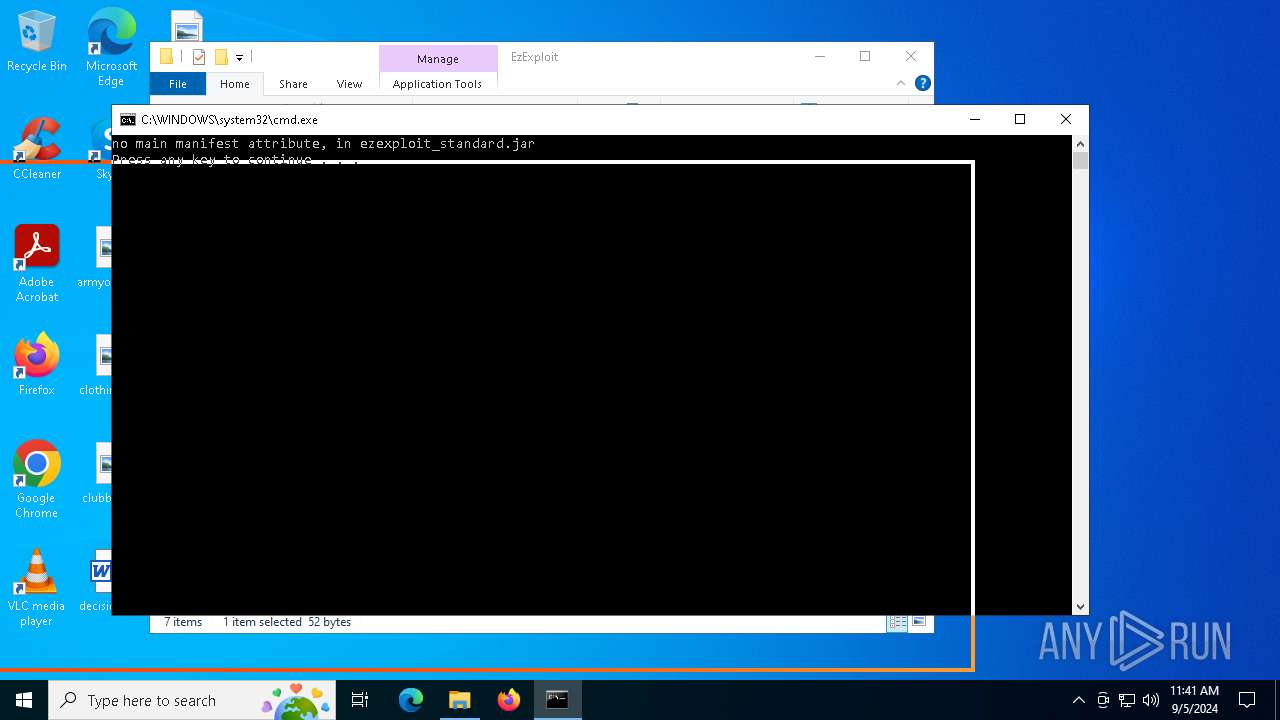Click the taskbar search box
Screen dimensions: 1280x720
pyautogui.click(x=192, y=700)
